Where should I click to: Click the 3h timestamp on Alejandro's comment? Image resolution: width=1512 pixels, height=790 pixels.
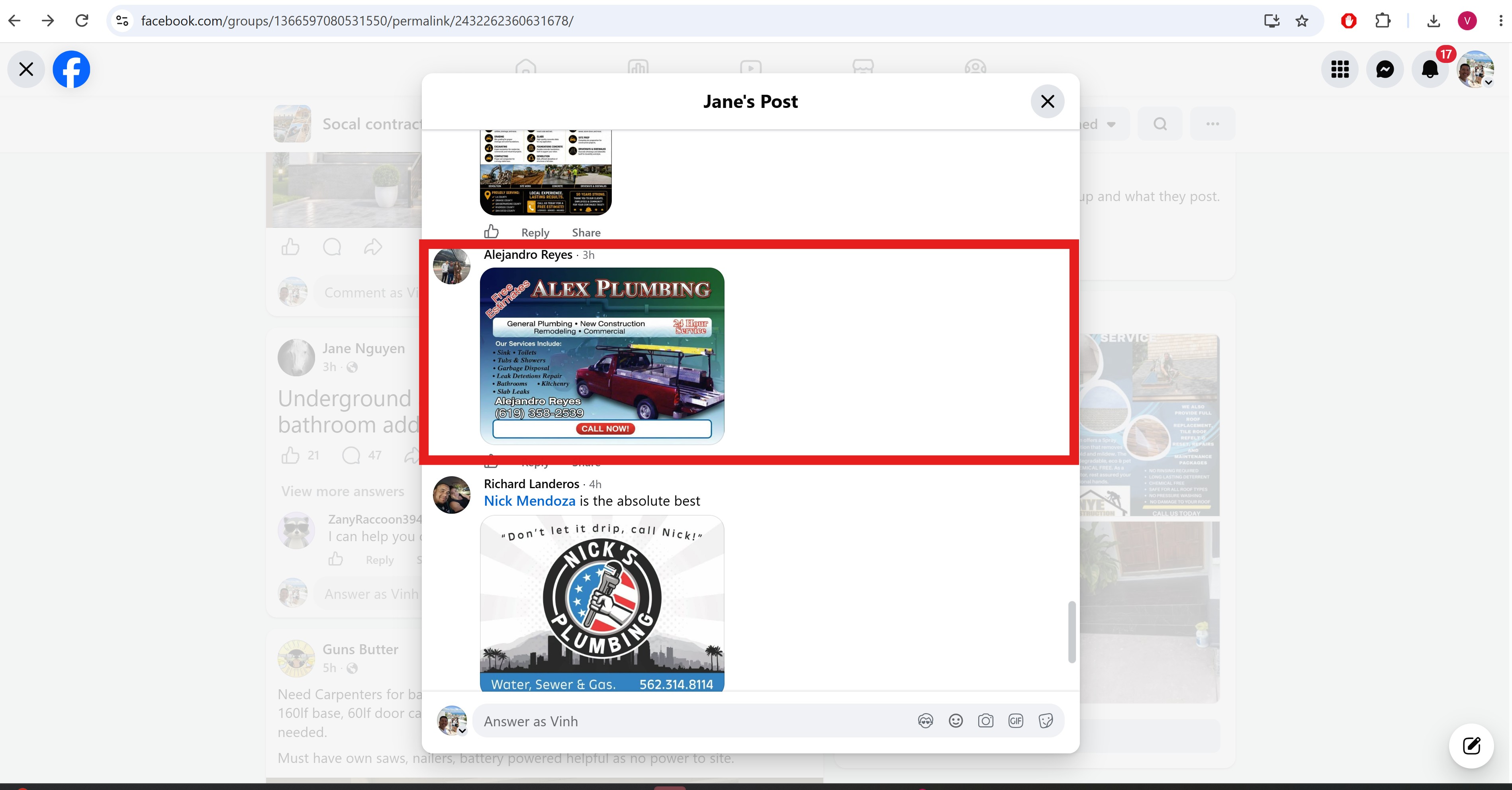click(x=589, y=255)
